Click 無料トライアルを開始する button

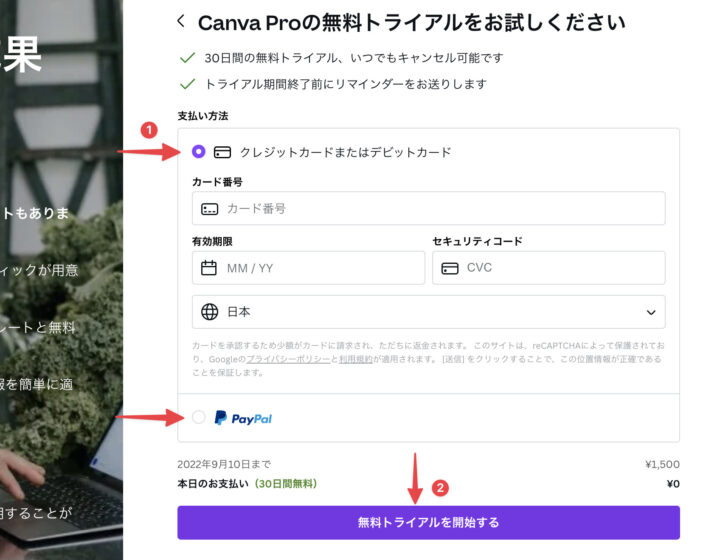428,522
